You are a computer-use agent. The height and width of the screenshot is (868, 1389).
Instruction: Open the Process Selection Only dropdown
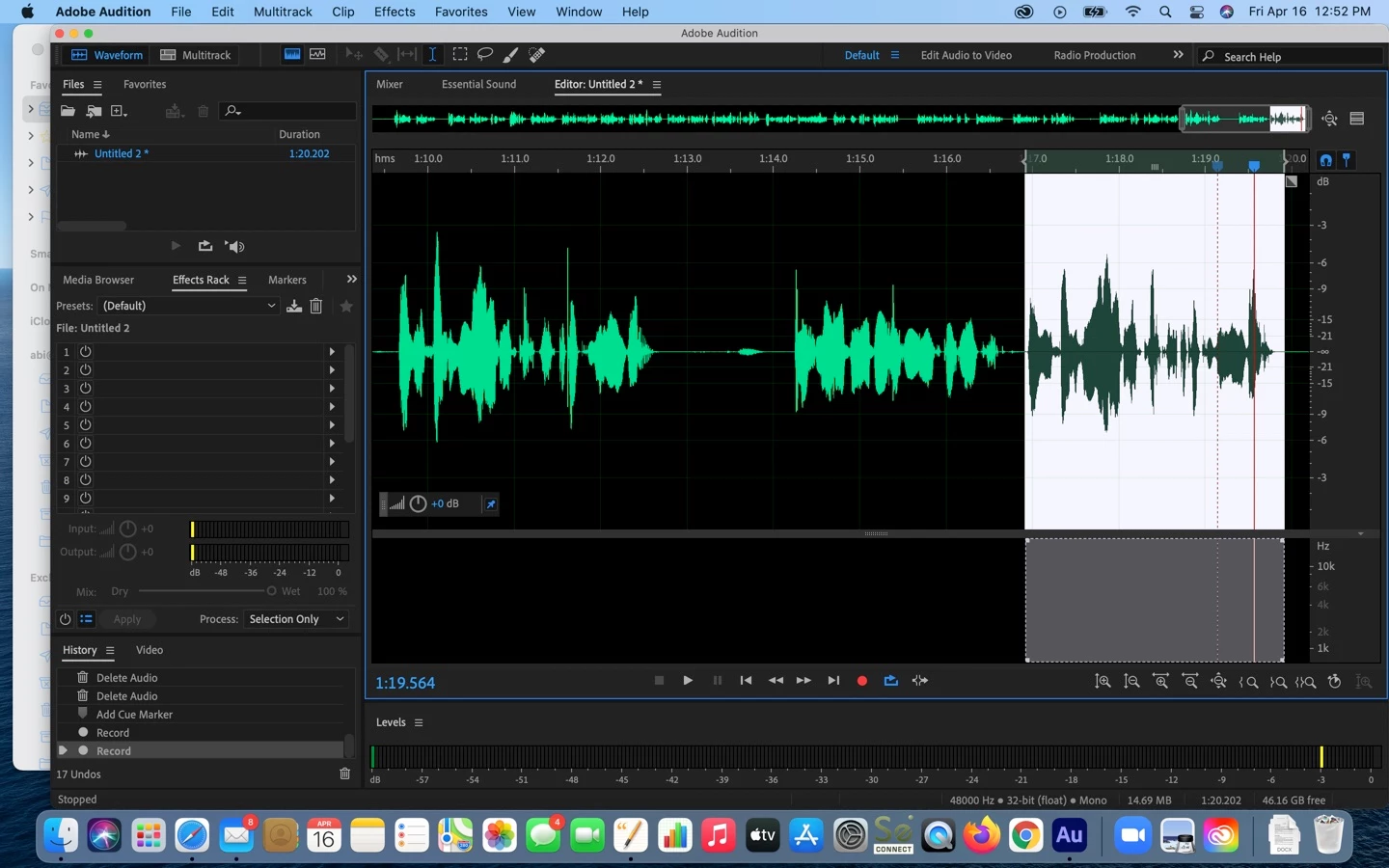click(x=296, y=619)
